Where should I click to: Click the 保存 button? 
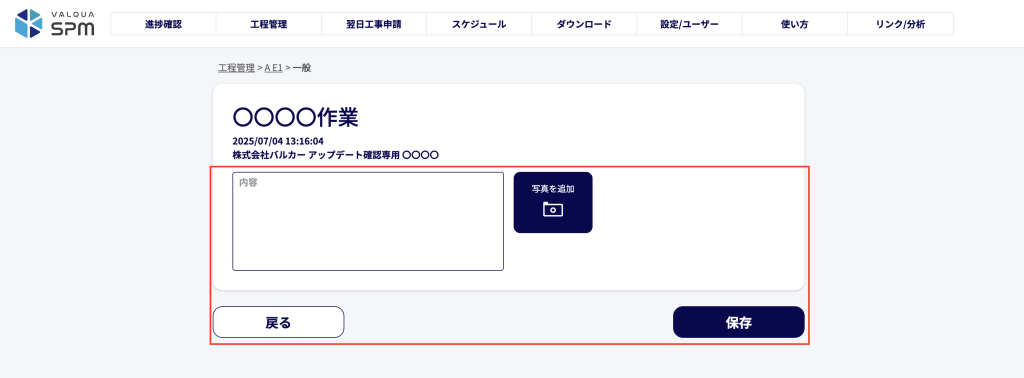coord(739,322)
